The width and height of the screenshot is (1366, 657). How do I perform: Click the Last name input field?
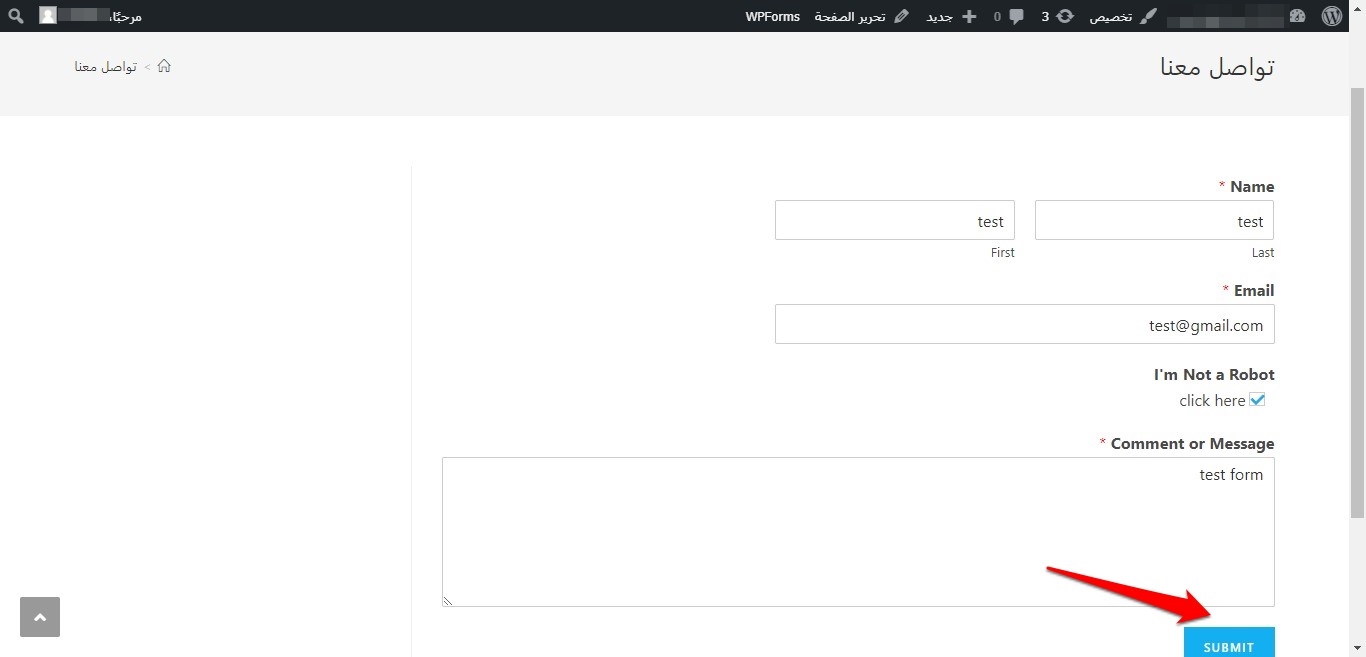(1154, 220)
